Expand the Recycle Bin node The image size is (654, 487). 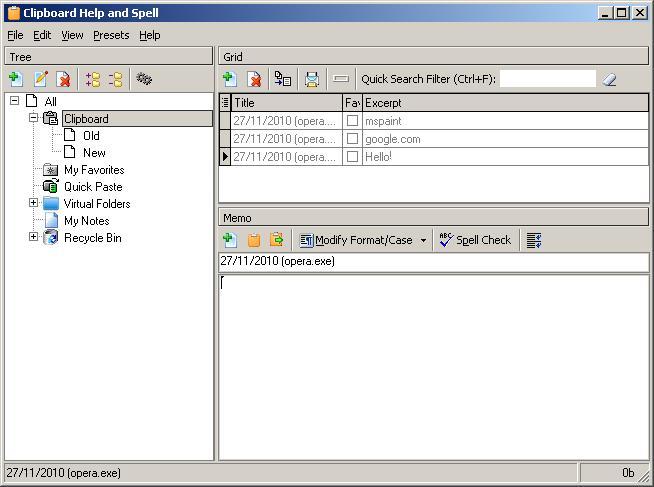point(33,237)
